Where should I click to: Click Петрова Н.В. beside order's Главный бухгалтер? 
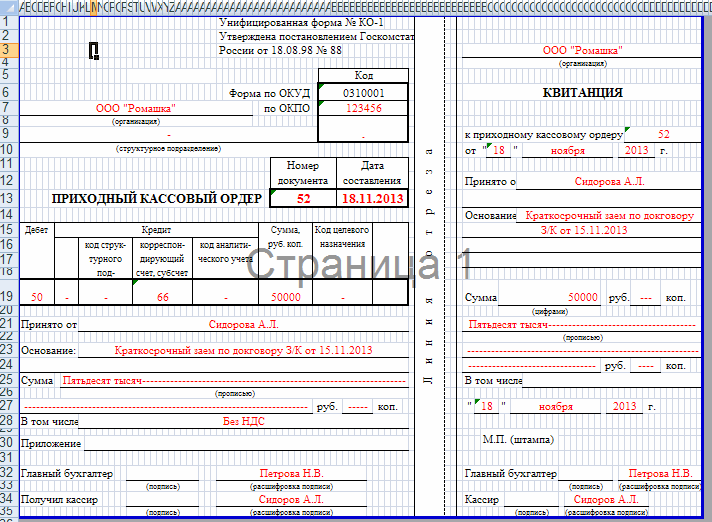[x=291, y=473]
